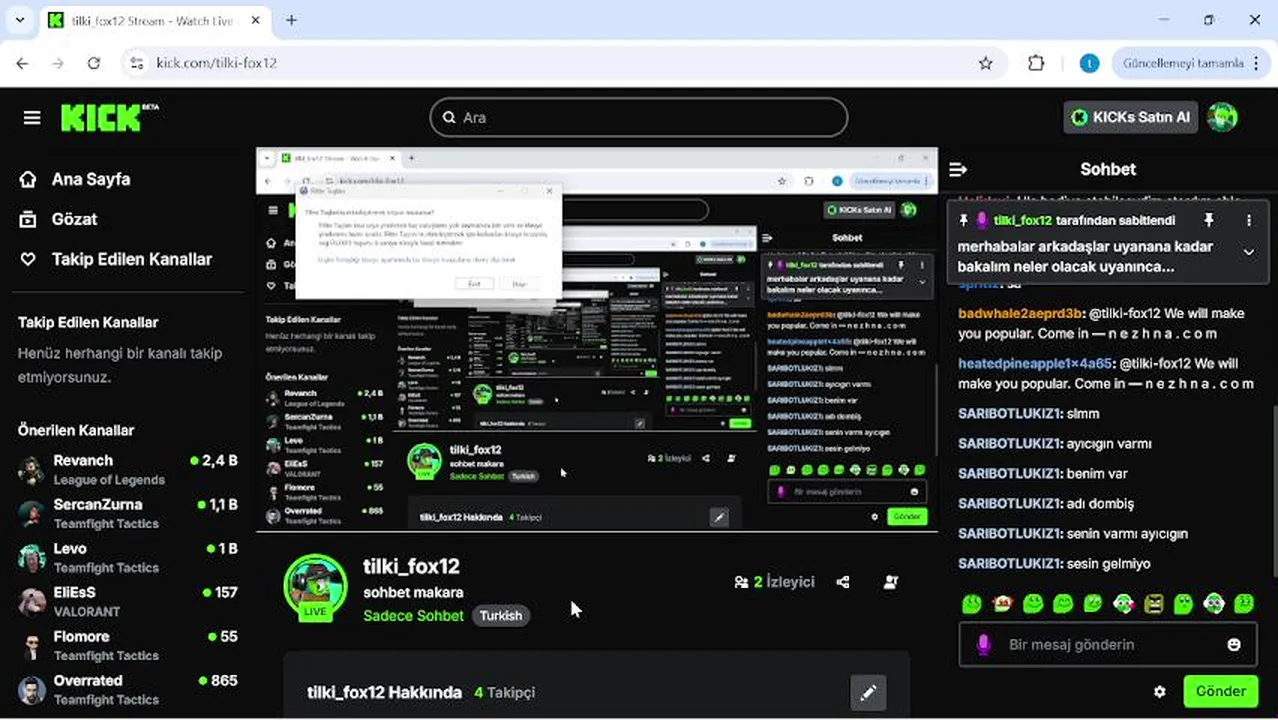The image size is (1278, 720).
Task: Click the Gözat browse icon
Action: pyautogui.click(x=28, y=219)
